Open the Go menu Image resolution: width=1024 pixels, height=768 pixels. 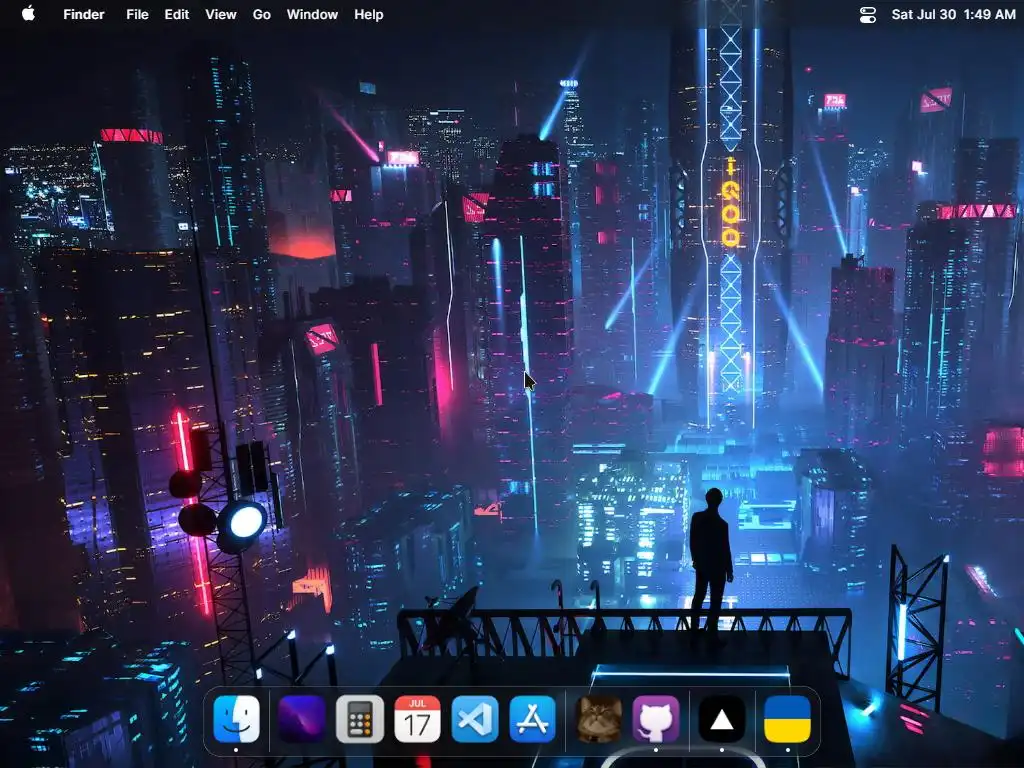click(261, 14)
